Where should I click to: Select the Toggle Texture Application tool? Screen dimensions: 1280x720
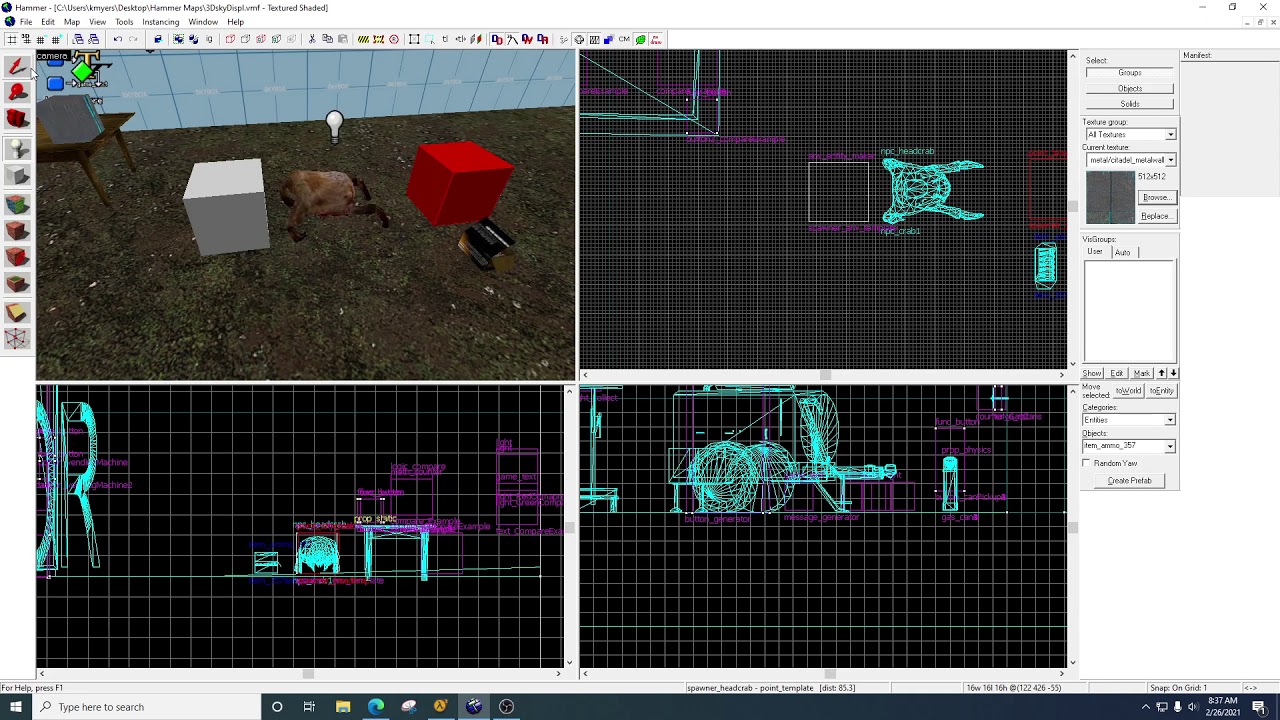(17, 203)
